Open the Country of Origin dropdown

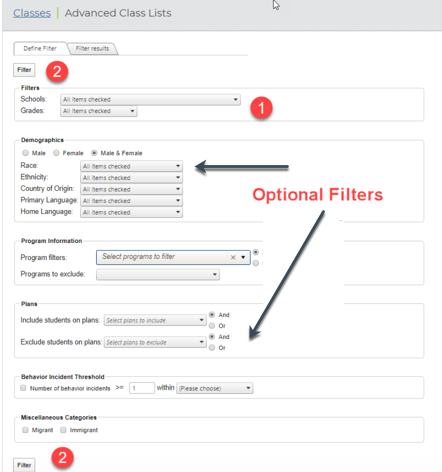click(131, 189)
